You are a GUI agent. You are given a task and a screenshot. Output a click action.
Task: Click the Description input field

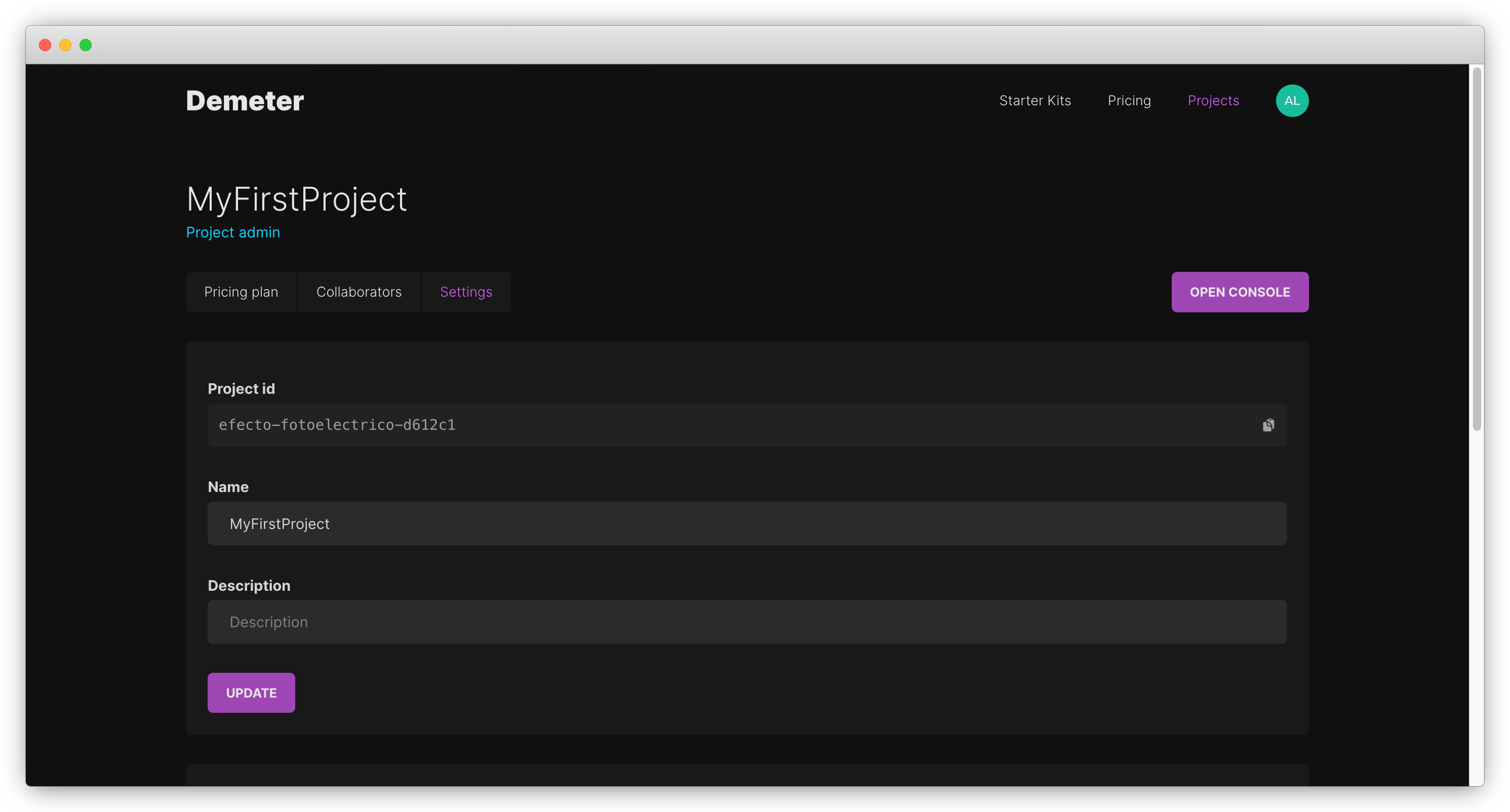(747, 622)
